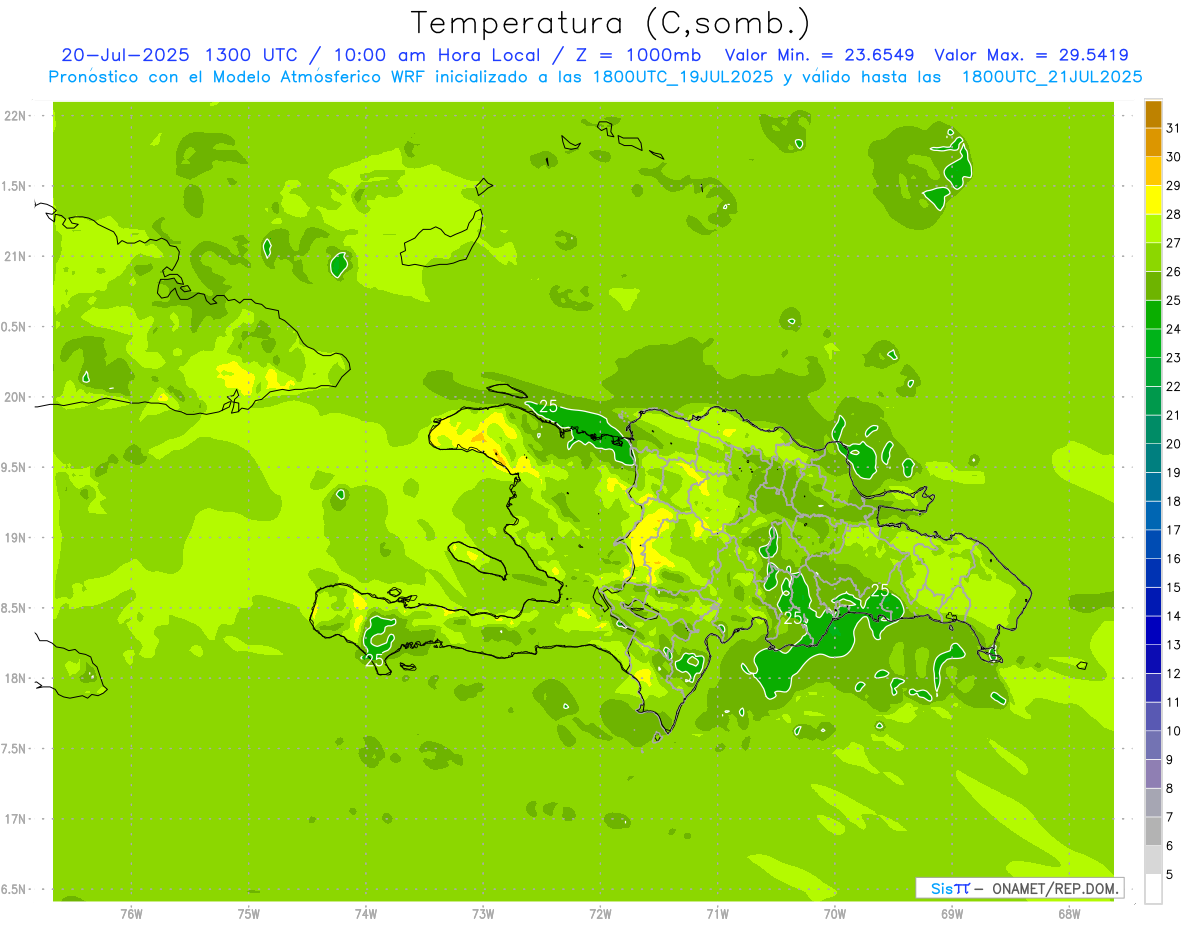Click the legend label '27'
Screen dimensions: 1200x927
point(1174,243)
